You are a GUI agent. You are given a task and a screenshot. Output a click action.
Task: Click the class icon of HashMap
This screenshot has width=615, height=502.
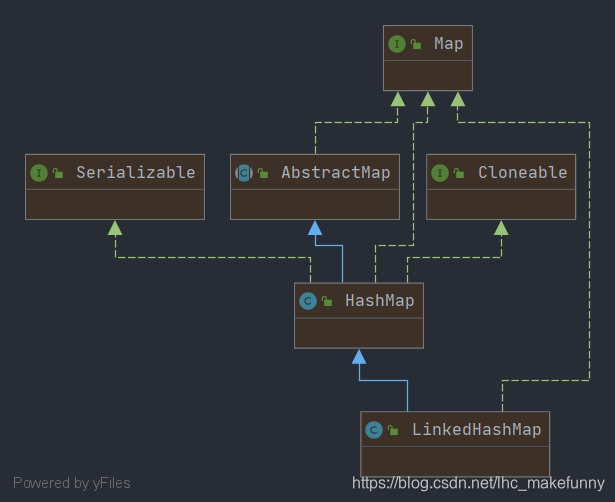click(308, 301)
